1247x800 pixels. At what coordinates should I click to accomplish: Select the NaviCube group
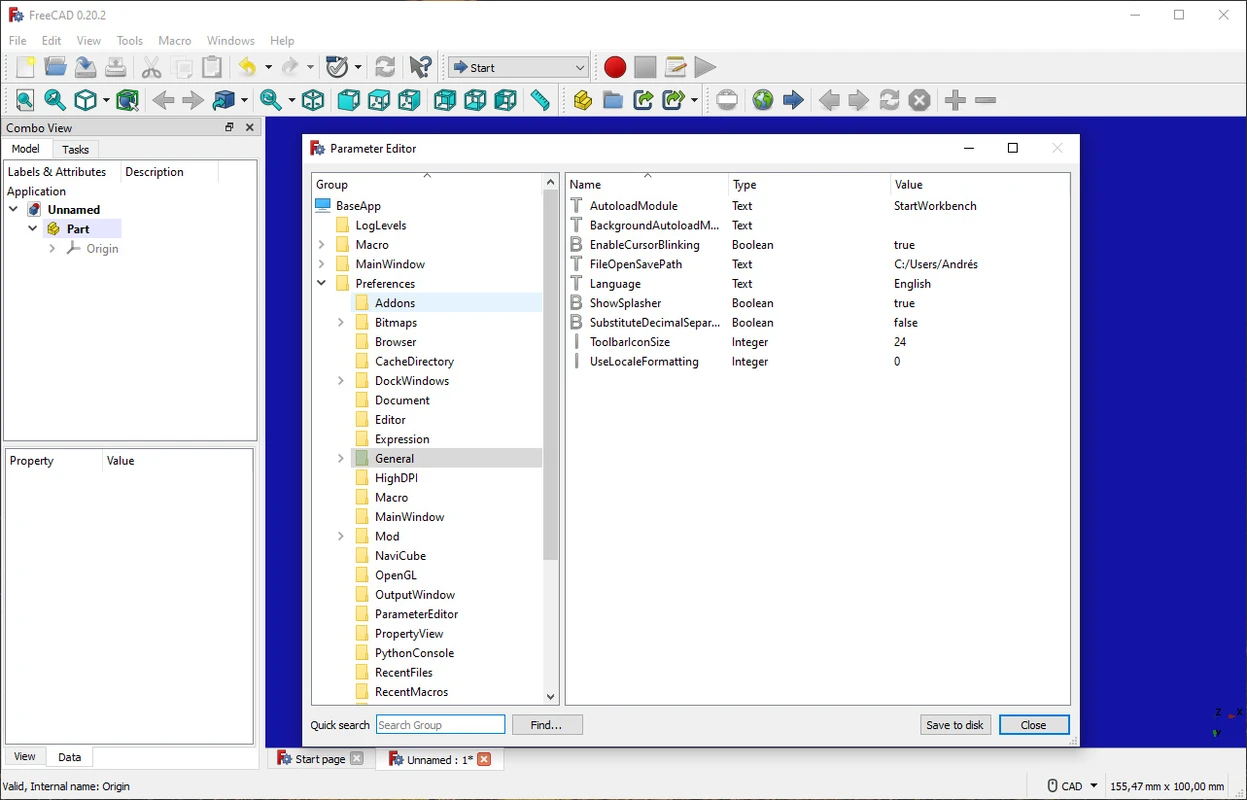[x=400, y=556]
